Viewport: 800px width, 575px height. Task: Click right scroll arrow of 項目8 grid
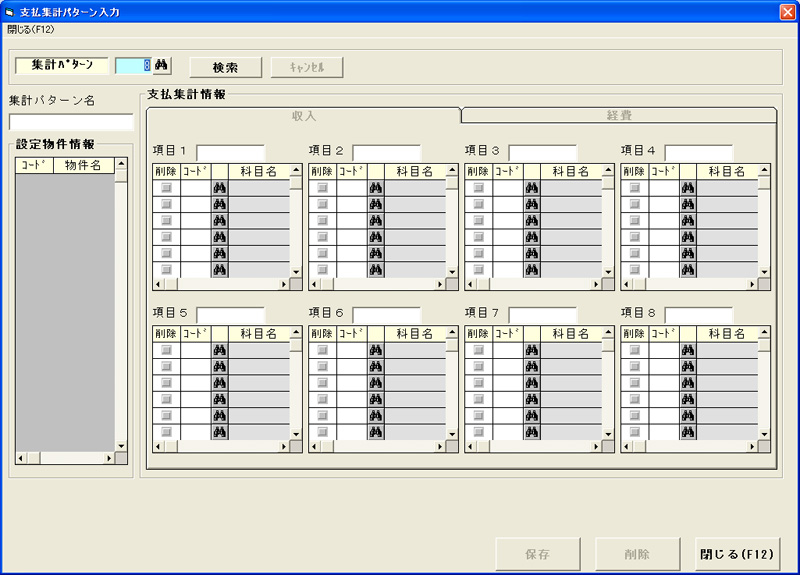[x=752, y=446]
